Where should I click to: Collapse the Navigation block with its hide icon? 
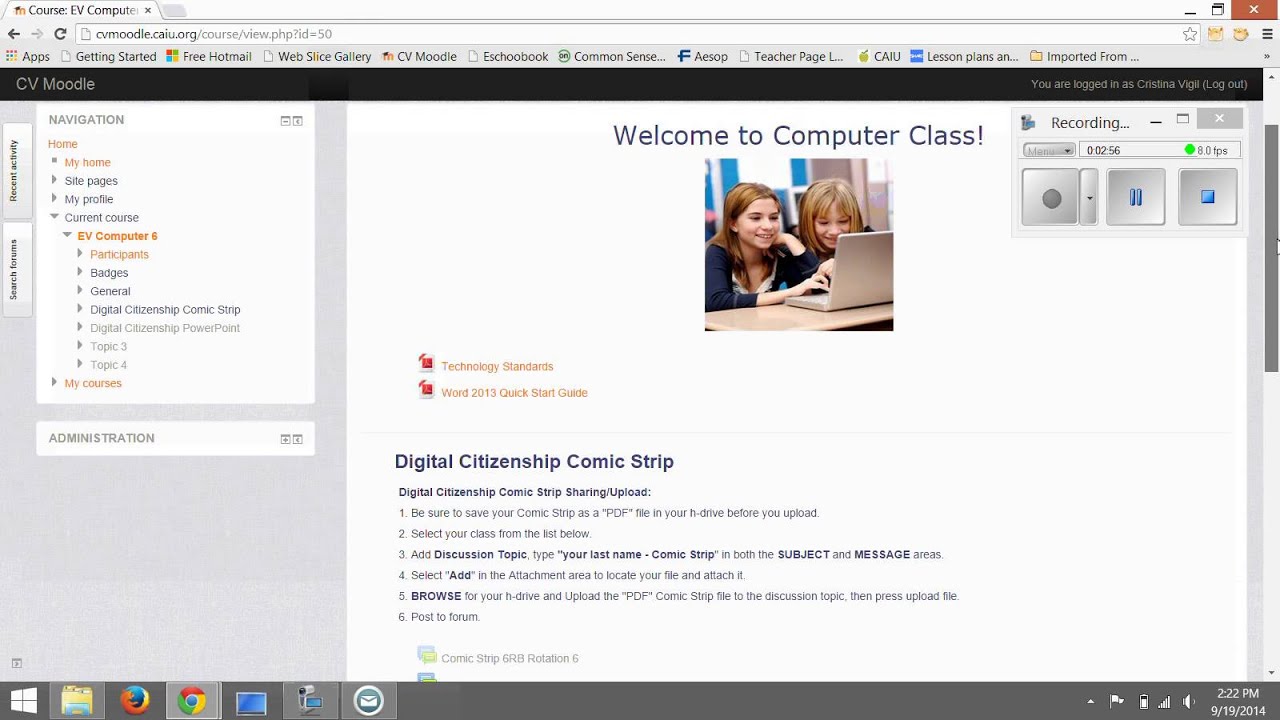point(285,121)
